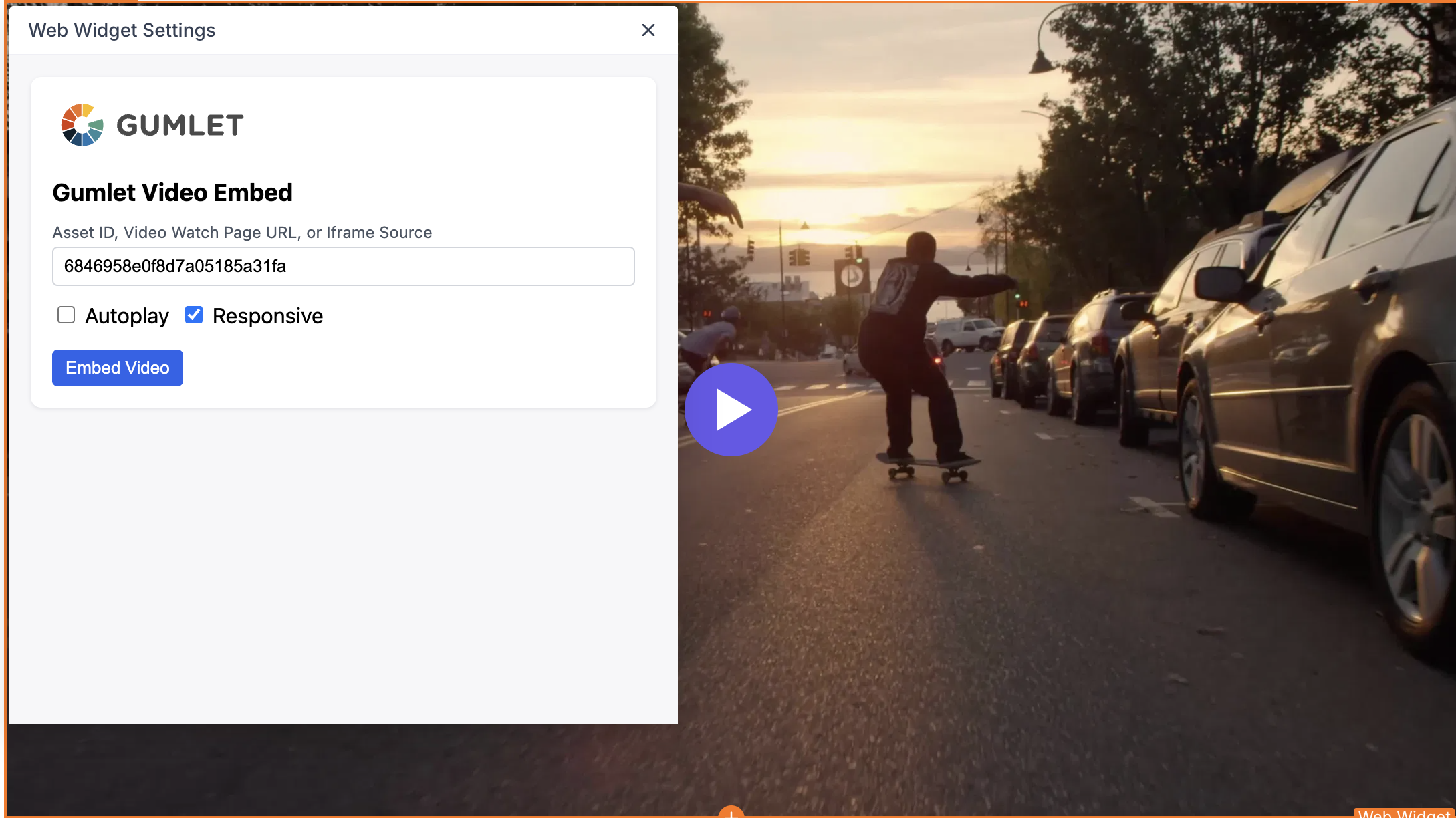The width and height of the screenshot is (1456, 818).
Task: Click empty area below the embed card
Action: pyautogui.click(x=343, y=568)
